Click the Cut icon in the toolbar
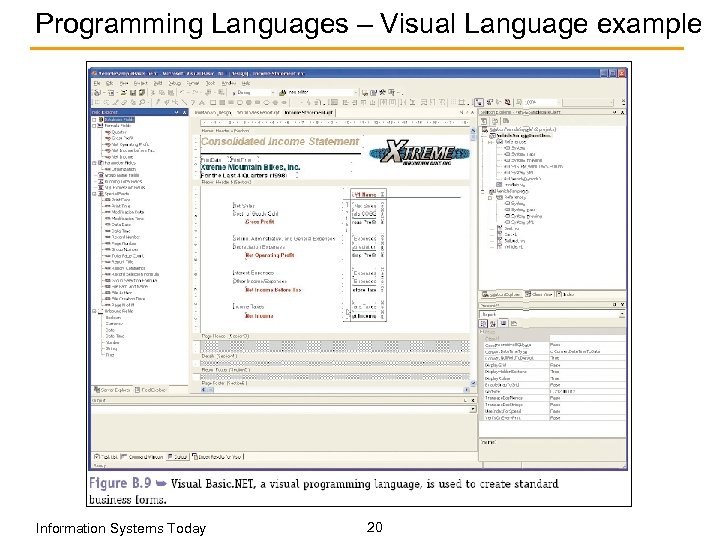Screen dimensions: 720x540 click(x=153, y=93)
